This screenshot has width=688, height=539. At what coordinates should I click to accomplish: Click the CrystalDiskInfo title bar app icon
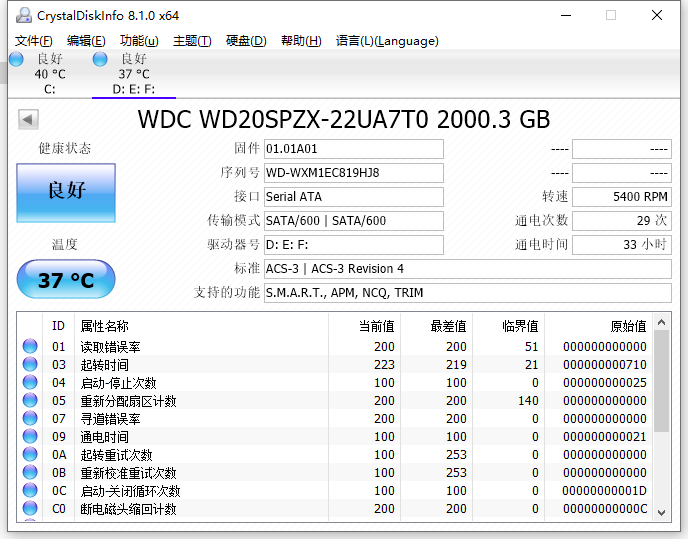[x=23, y=15]
